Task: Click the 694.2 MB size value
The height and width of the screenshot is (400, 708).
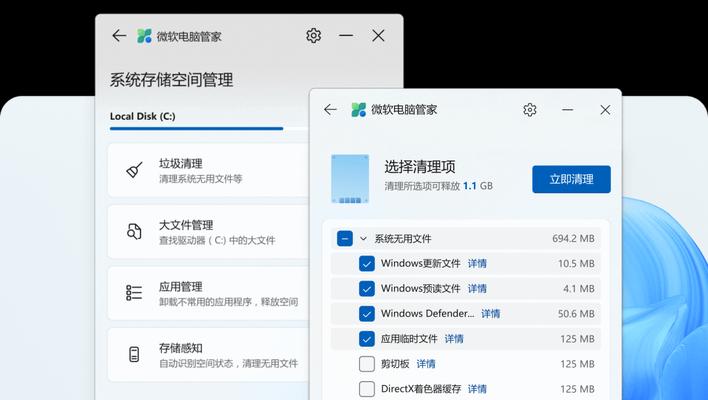Action: click(x=573, y=239)
